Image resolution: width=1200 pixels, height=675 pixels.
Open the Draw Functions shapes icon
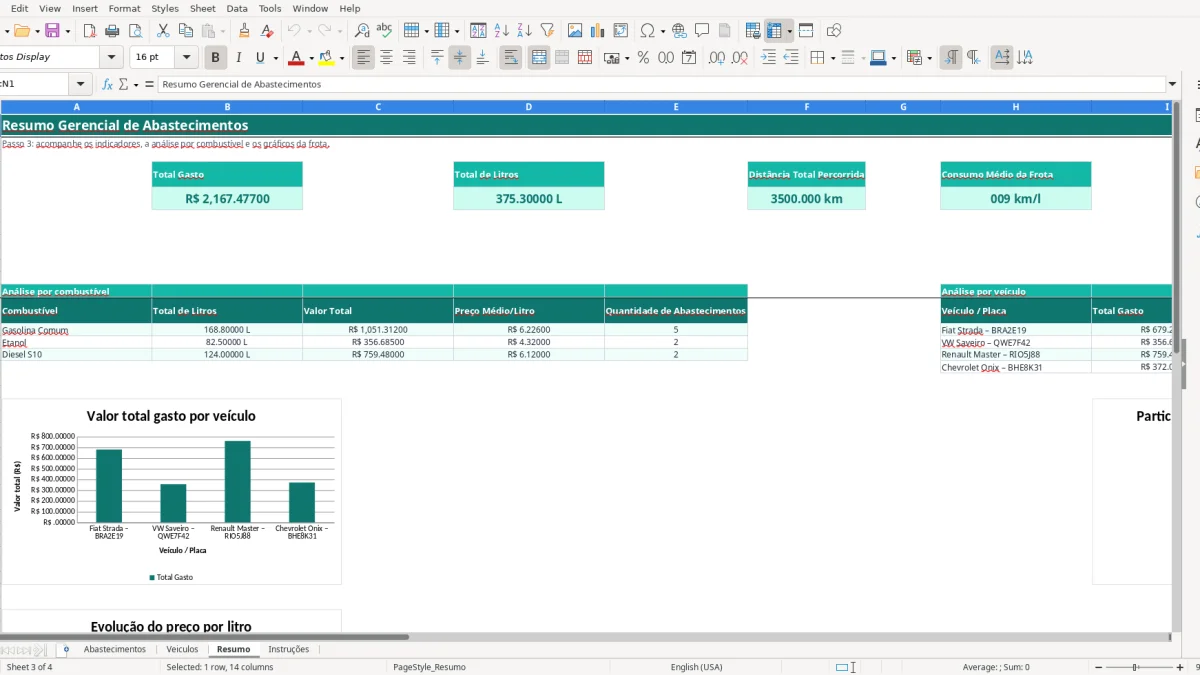834,31
